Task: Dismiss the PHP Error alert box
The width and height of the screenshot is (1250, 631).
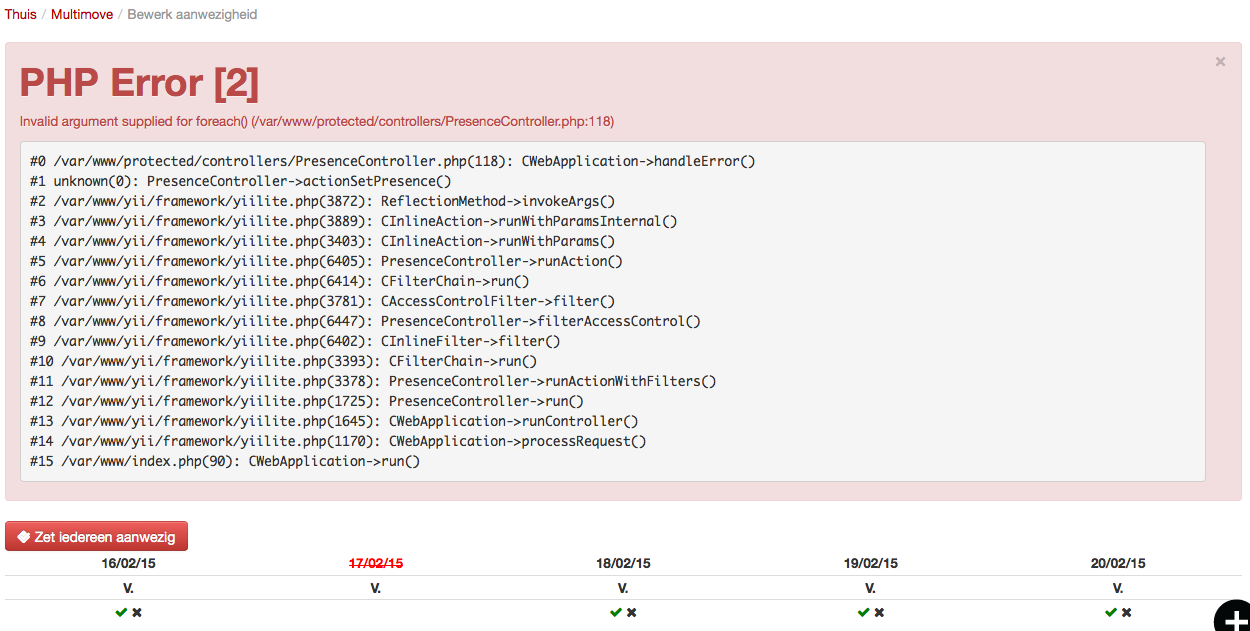Action: tap(1220, 62)
